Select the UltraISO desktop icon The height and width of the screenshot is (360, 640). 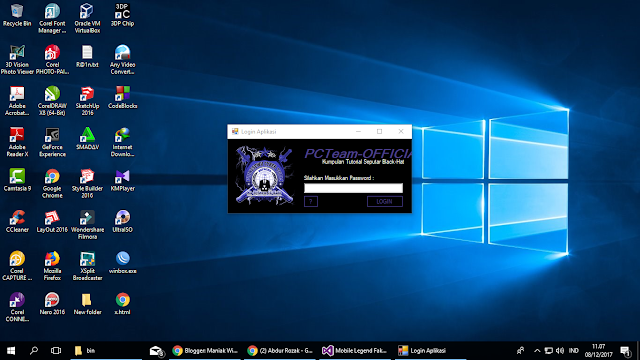(x=122, y=221)
